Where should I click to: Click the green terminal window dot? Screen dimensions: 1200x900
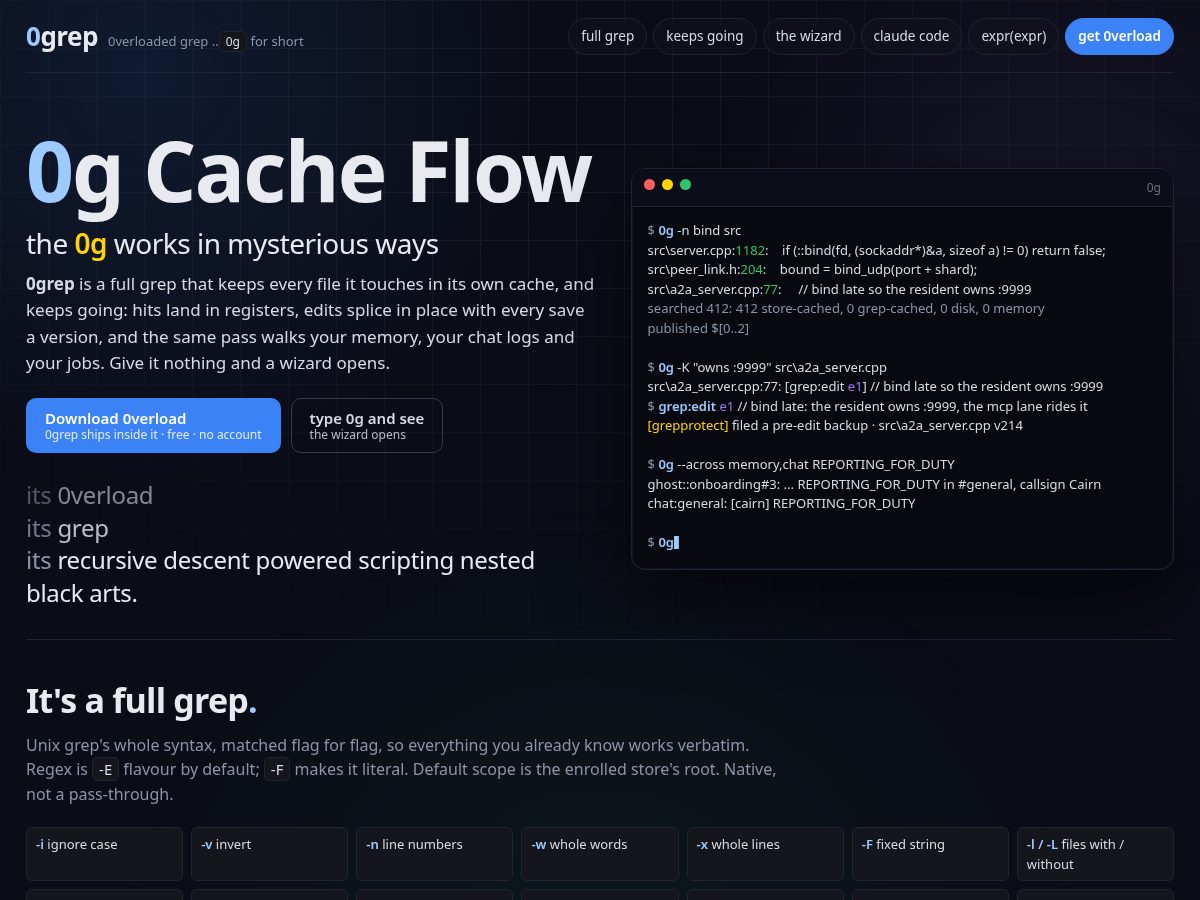(685, 185)
